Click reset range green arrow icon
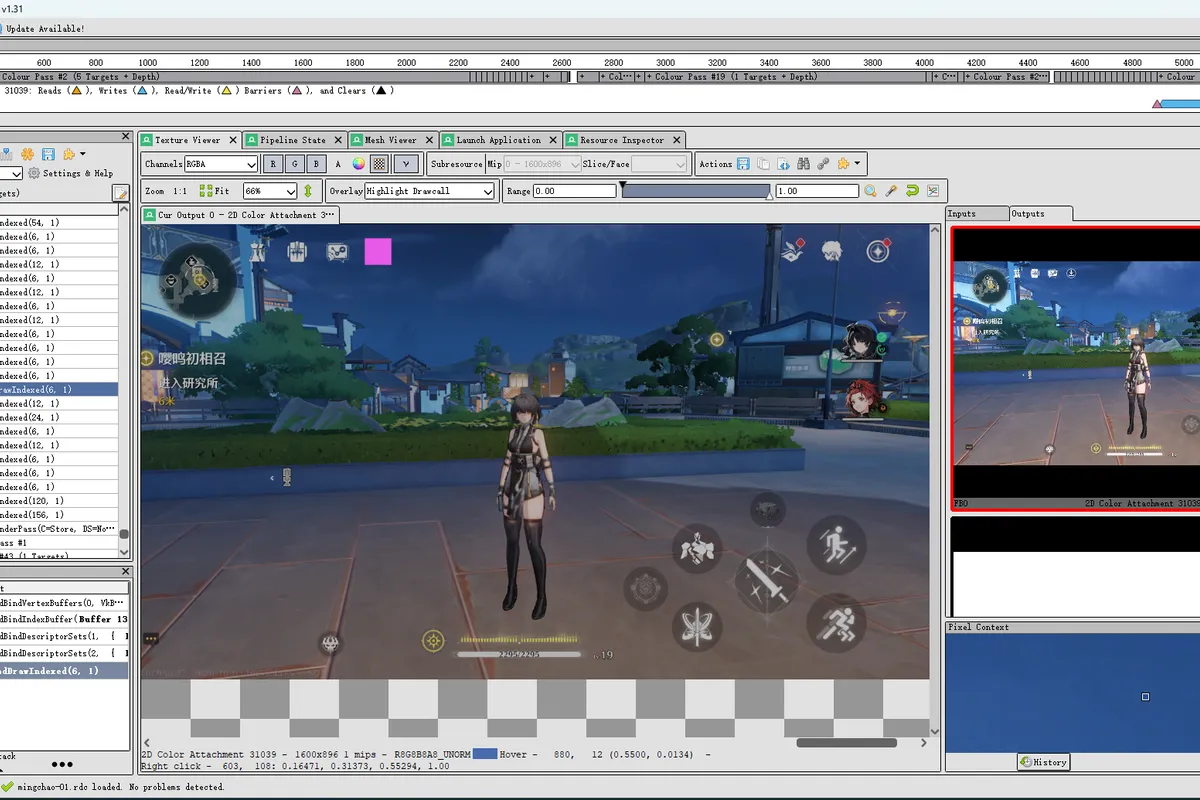This screenshot has height=800, width=1200. point(912,191)
